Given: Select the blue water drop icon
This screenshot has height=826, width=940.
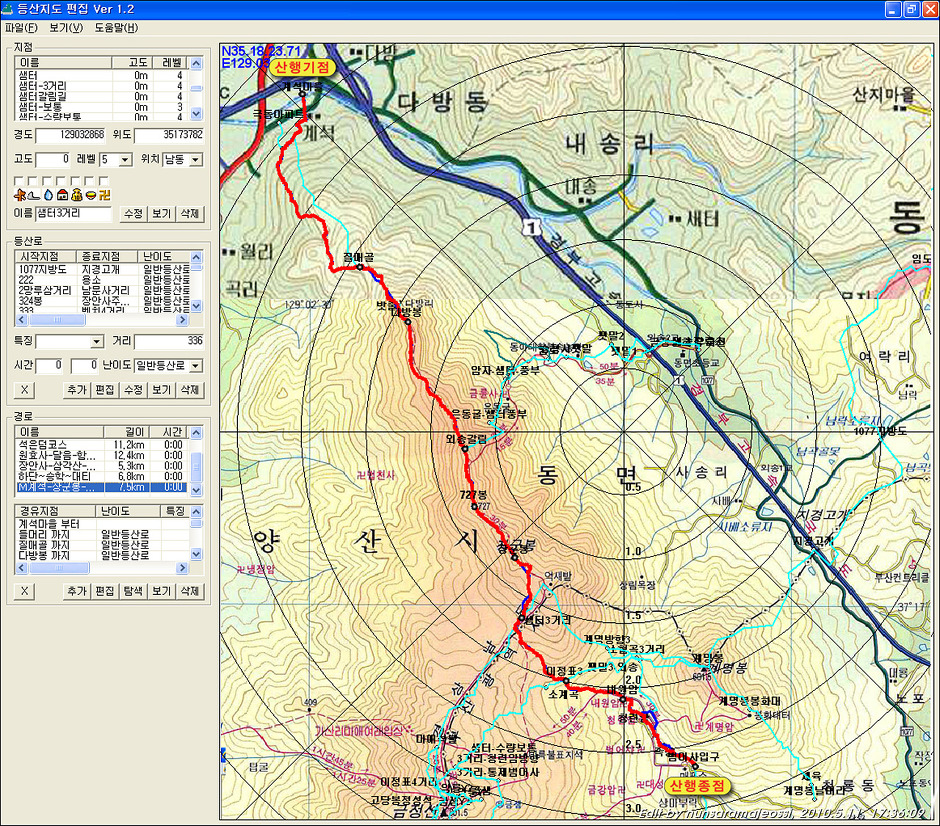Looking at the screenshot, I should pos(48,195).
